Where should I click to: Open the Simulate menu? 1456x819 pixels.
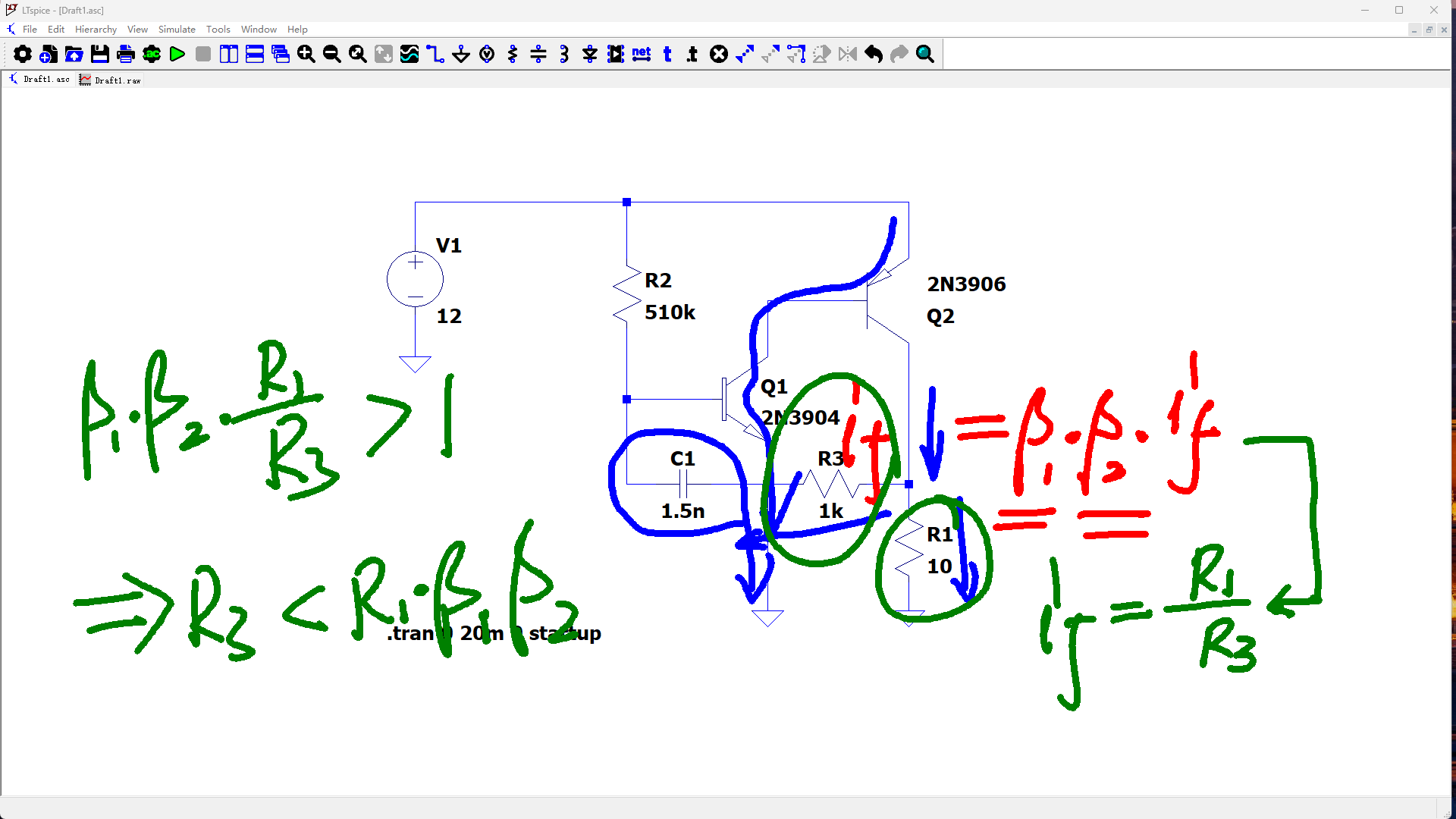tap(177, 29)
